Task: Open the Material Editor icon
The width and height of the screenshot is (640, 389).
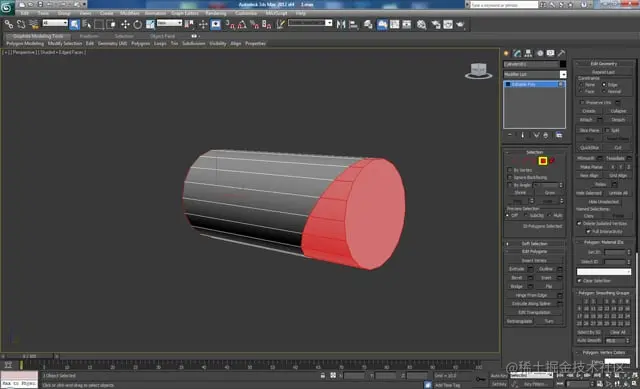Action: (422, 24)
